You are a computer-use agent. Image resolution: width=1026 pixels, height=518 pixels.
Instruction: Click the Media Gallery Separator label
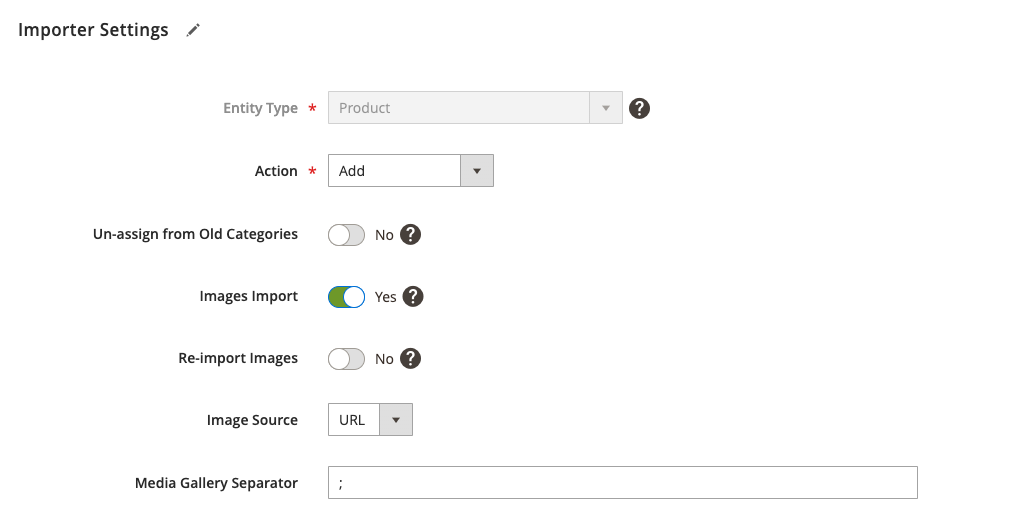pyautogui.click(x=217, y=483)
